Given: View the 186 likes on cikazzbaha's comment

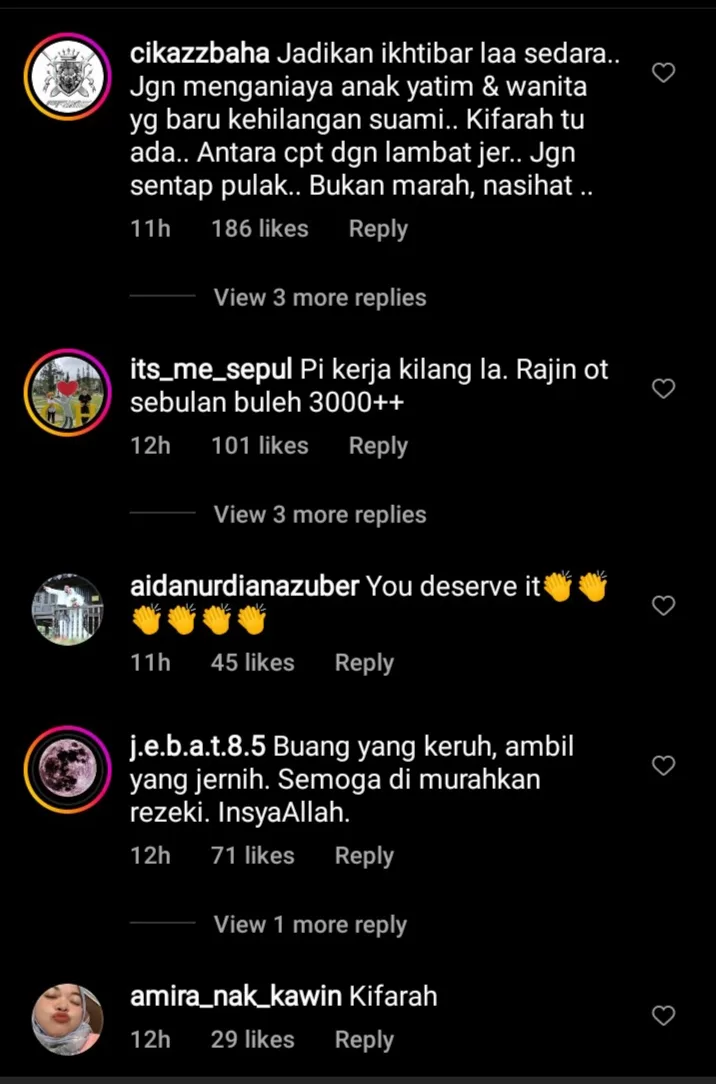Looking at the screenshot, I should pos(260,229).
